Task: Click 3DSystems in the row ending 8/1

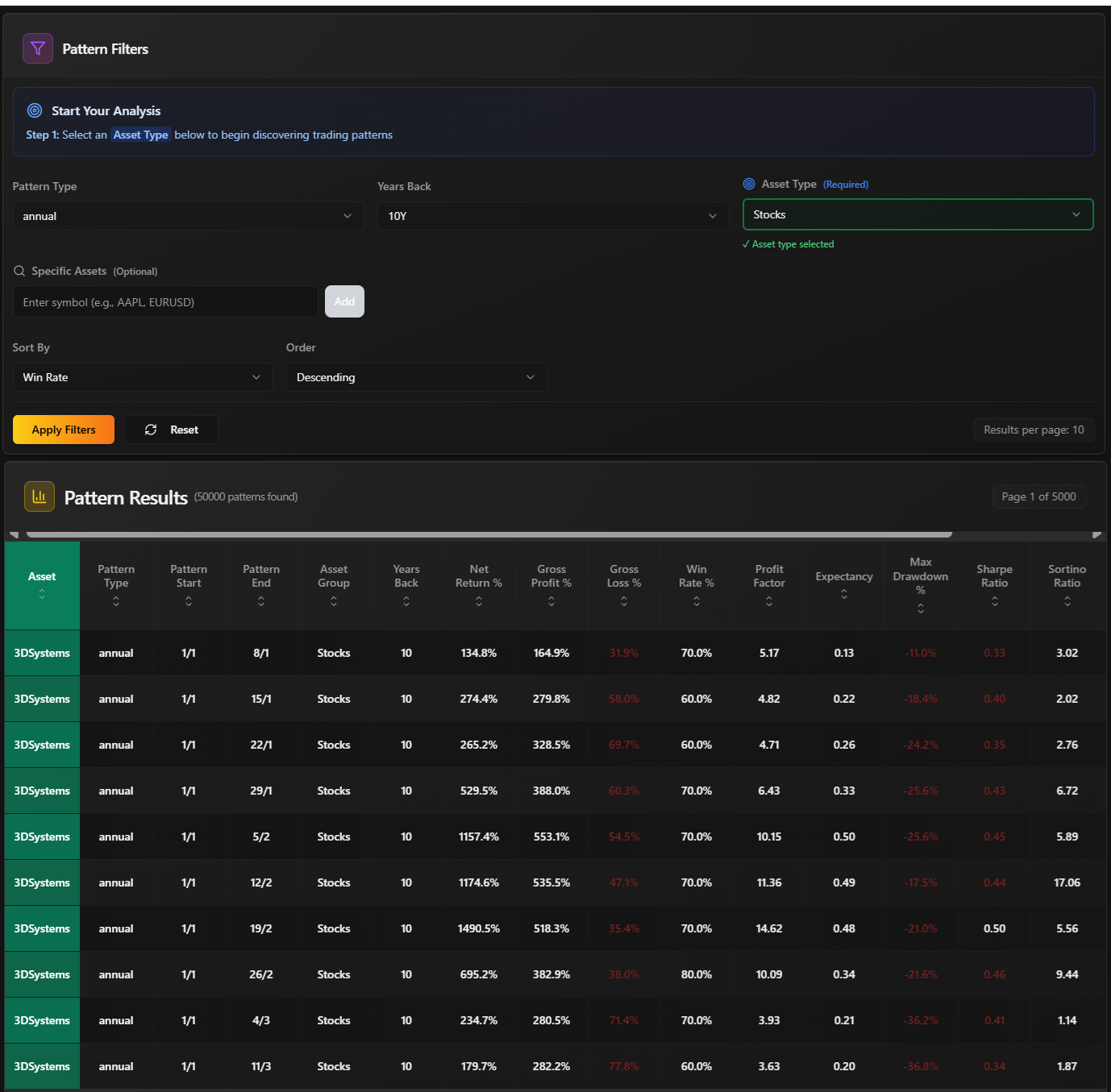Action: (42, 653)
